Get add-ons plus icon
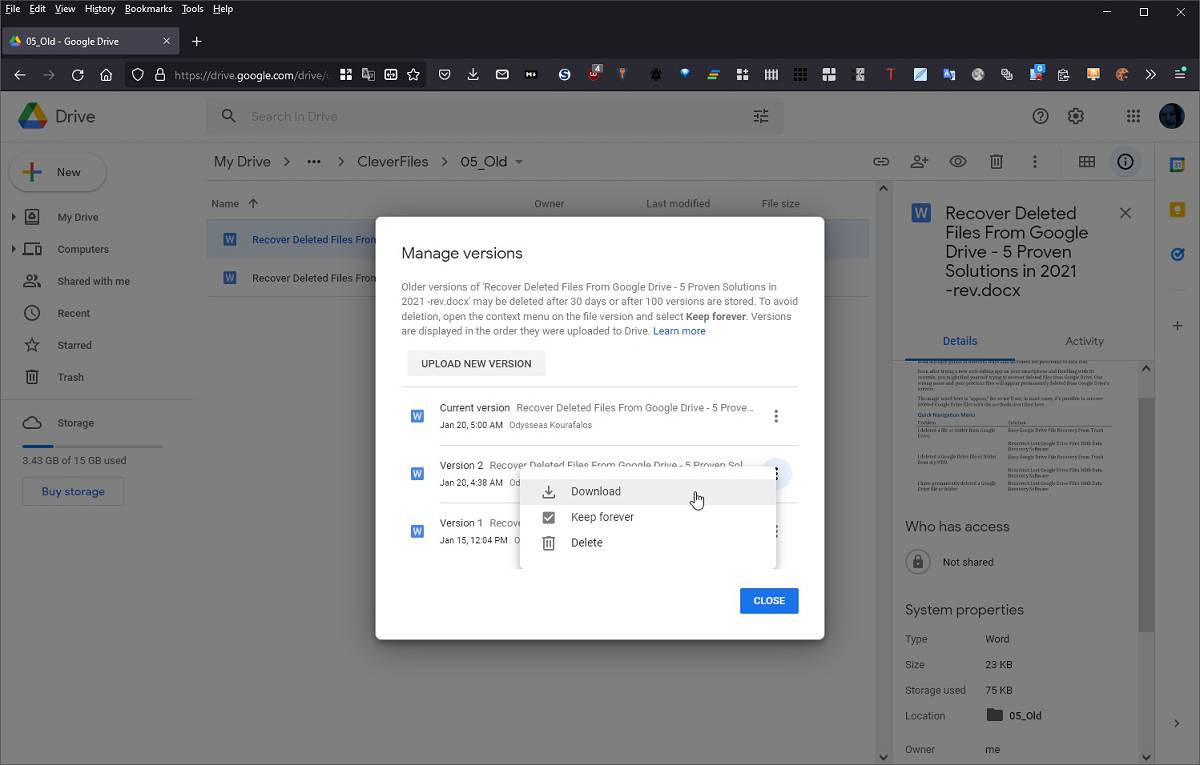 [x=1177, y=326]
